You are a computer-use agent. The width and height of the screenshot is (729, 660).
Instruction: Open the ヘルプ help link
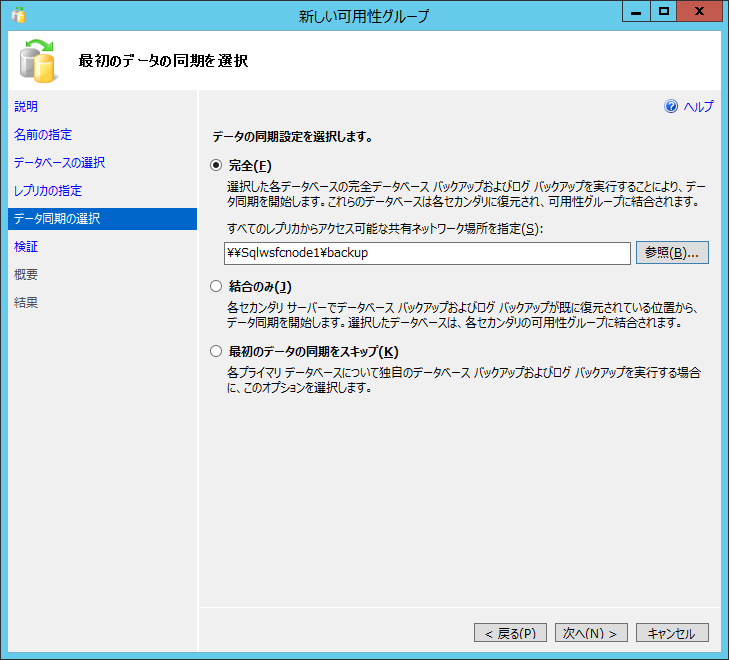(x=698, y=107)
